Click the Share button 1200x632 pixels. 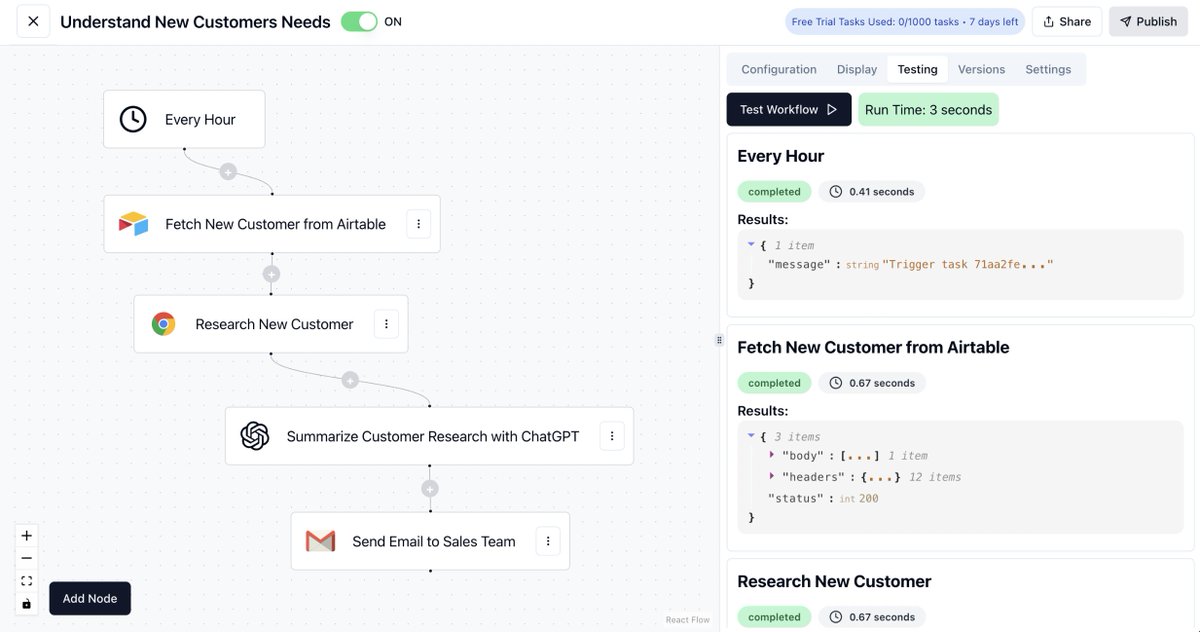point(1067,21)
